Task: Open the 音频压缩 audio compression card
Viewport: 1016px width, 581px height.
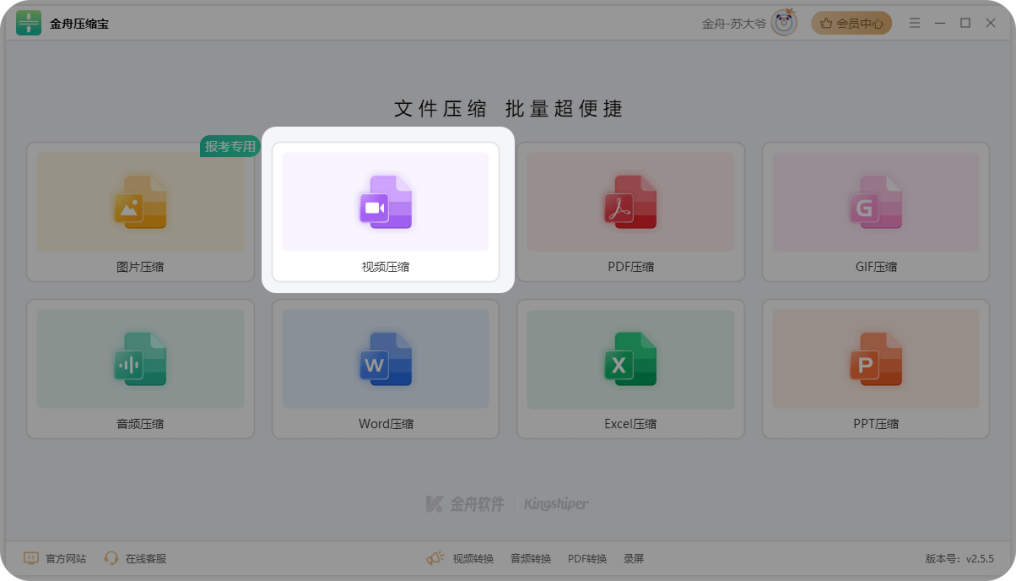Action: tap(140, 369)
